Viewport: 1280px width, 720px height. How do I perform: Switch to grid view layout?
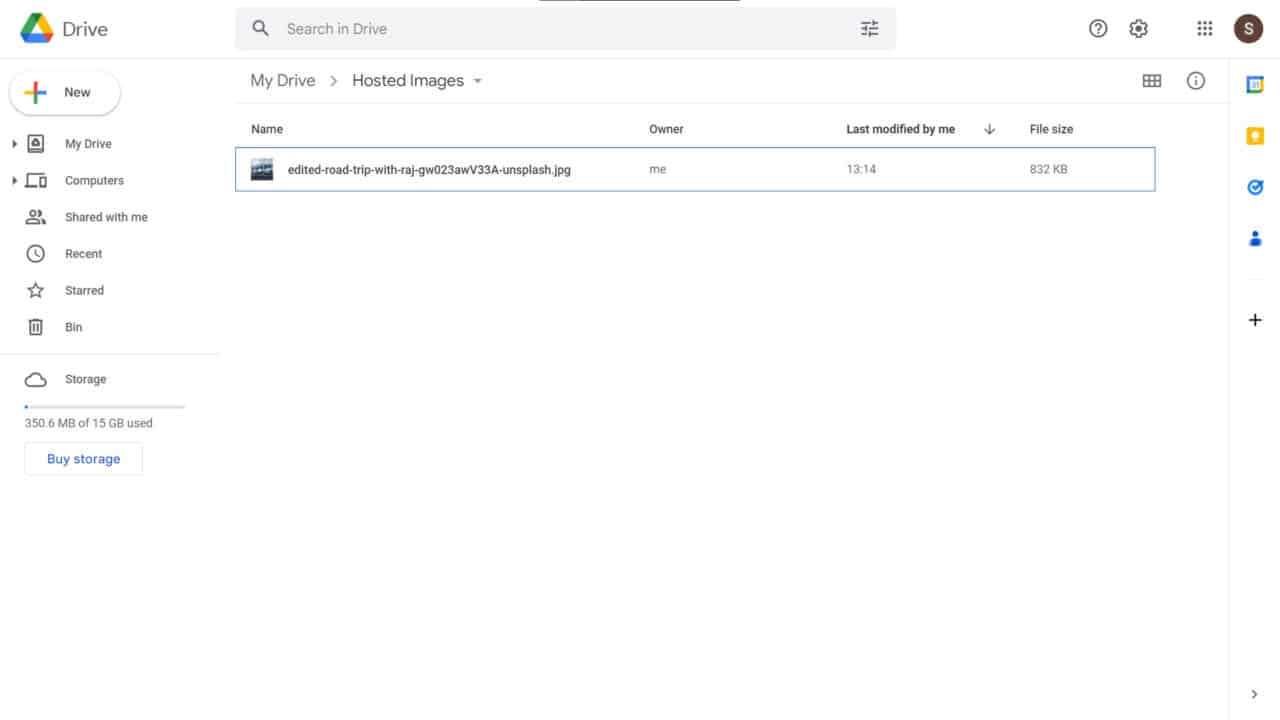(1151, 80)
